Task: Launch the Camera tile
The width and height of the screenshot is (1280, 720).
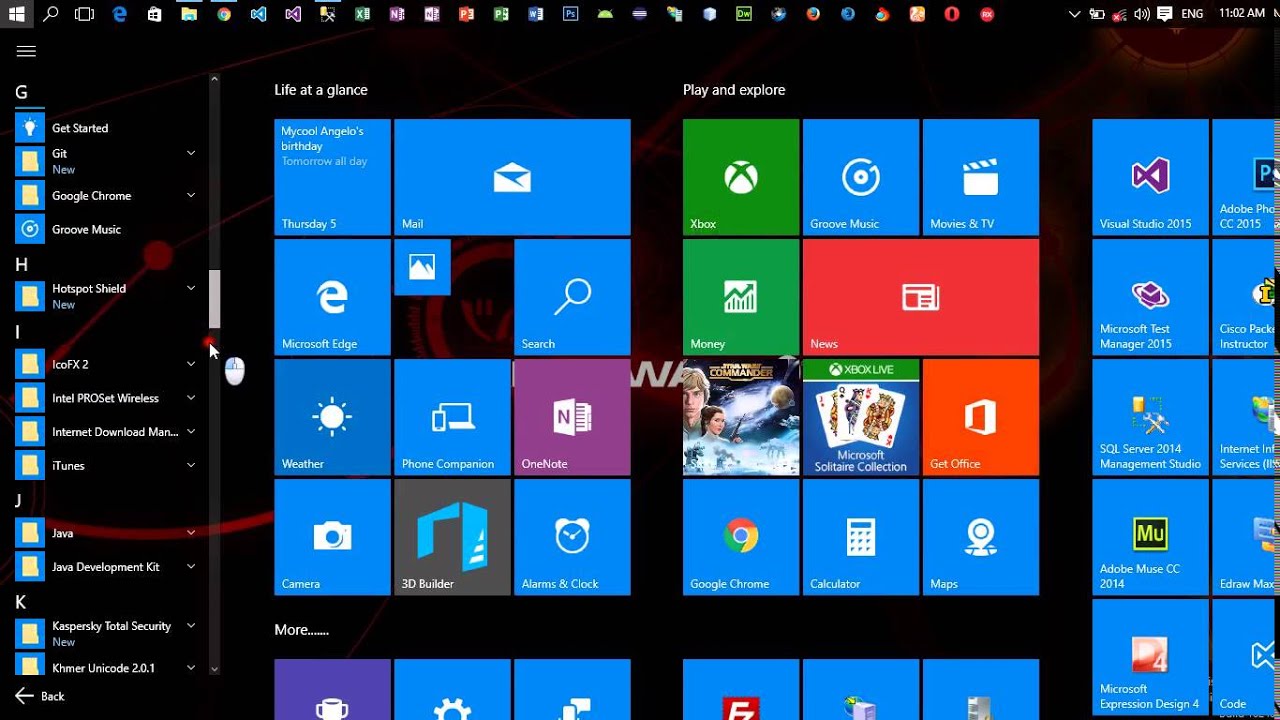Action: [x=332, y=537]
